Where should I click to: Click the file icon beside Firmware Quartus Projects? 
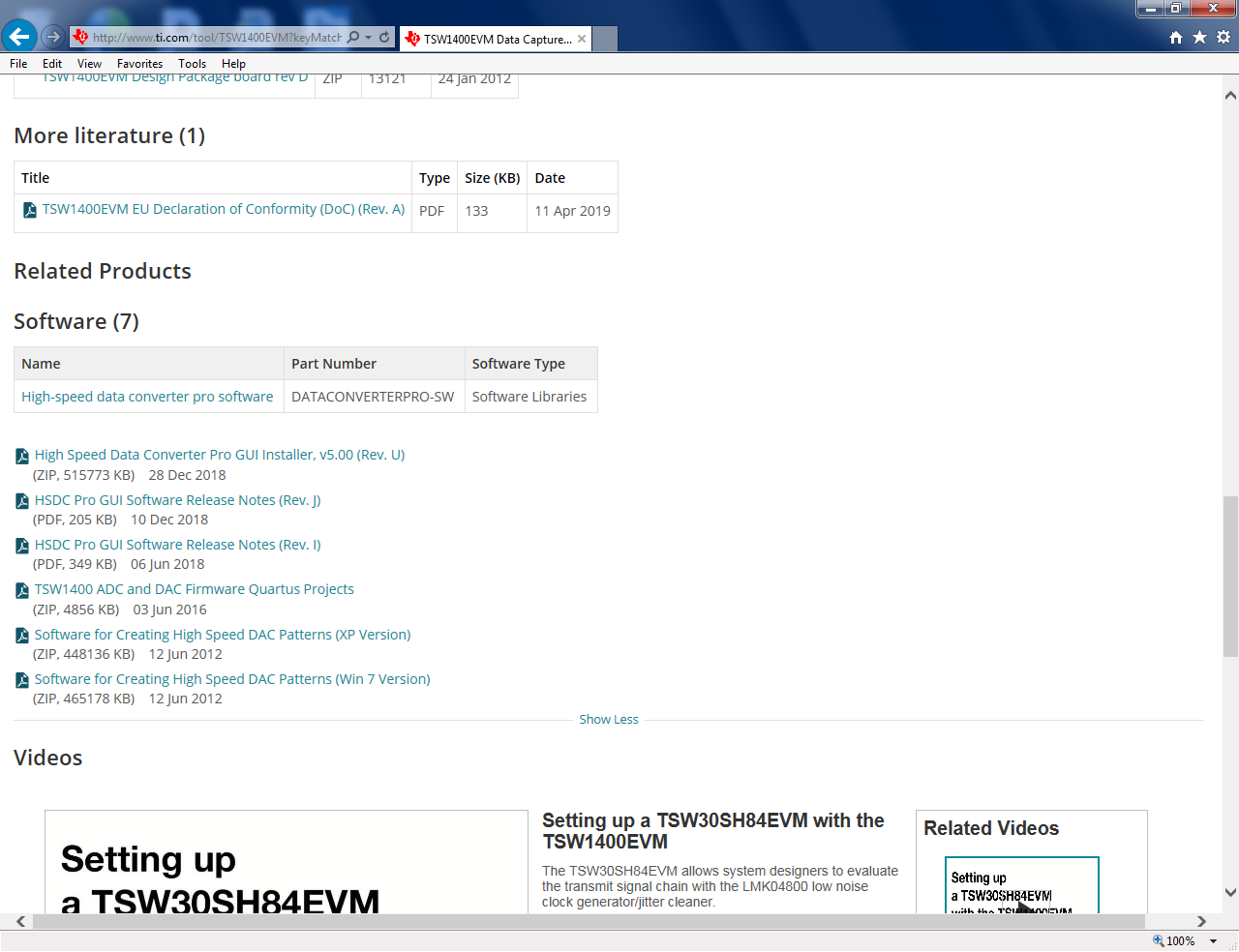click(x=22, y=590)
